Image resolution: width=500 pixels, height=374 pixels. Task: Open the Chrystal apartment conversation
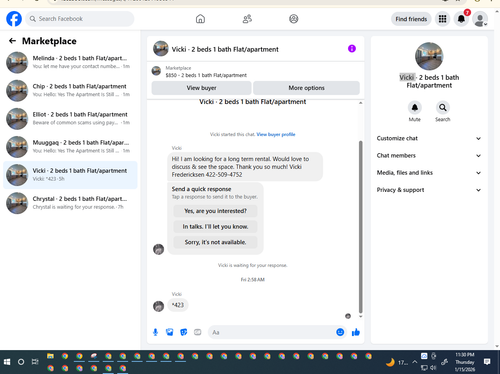click(x=70, y=203)
